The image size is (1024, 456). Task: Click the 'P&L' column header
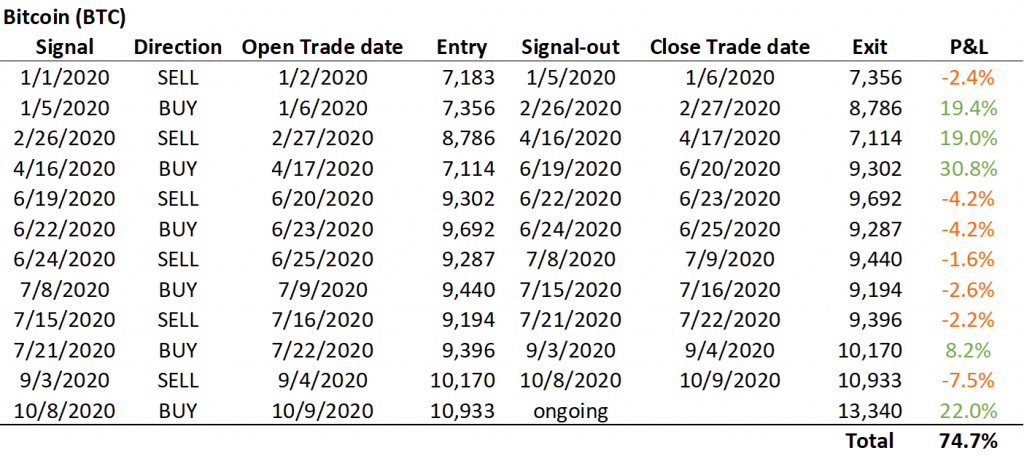pos(970,47)
